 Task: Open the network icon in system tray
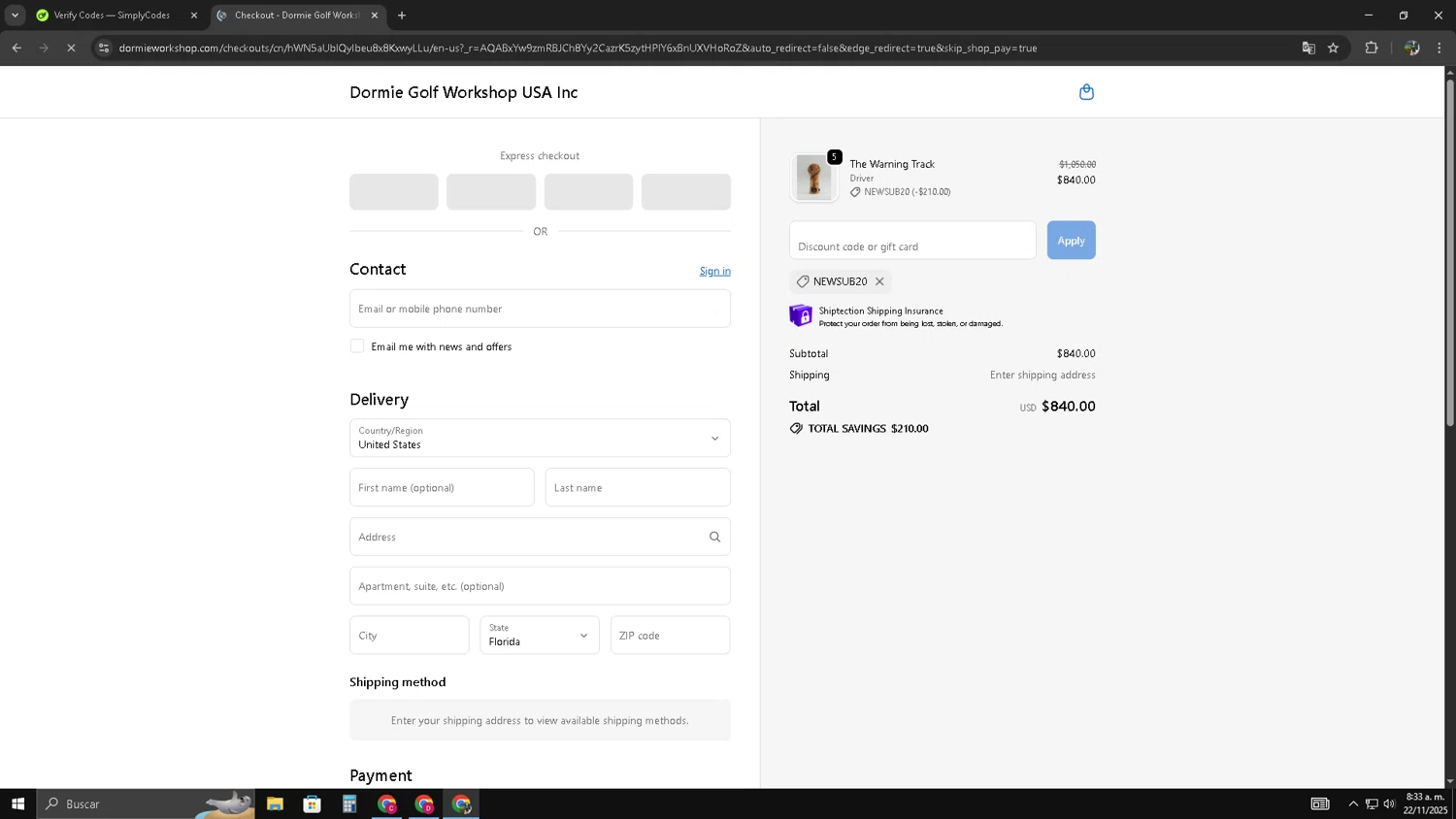point(1372,803)
